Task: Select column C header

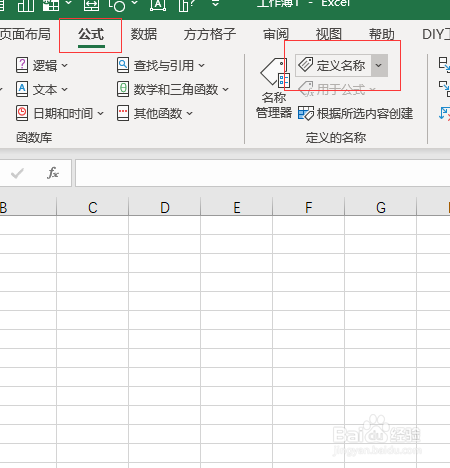Action: point(93,207)
